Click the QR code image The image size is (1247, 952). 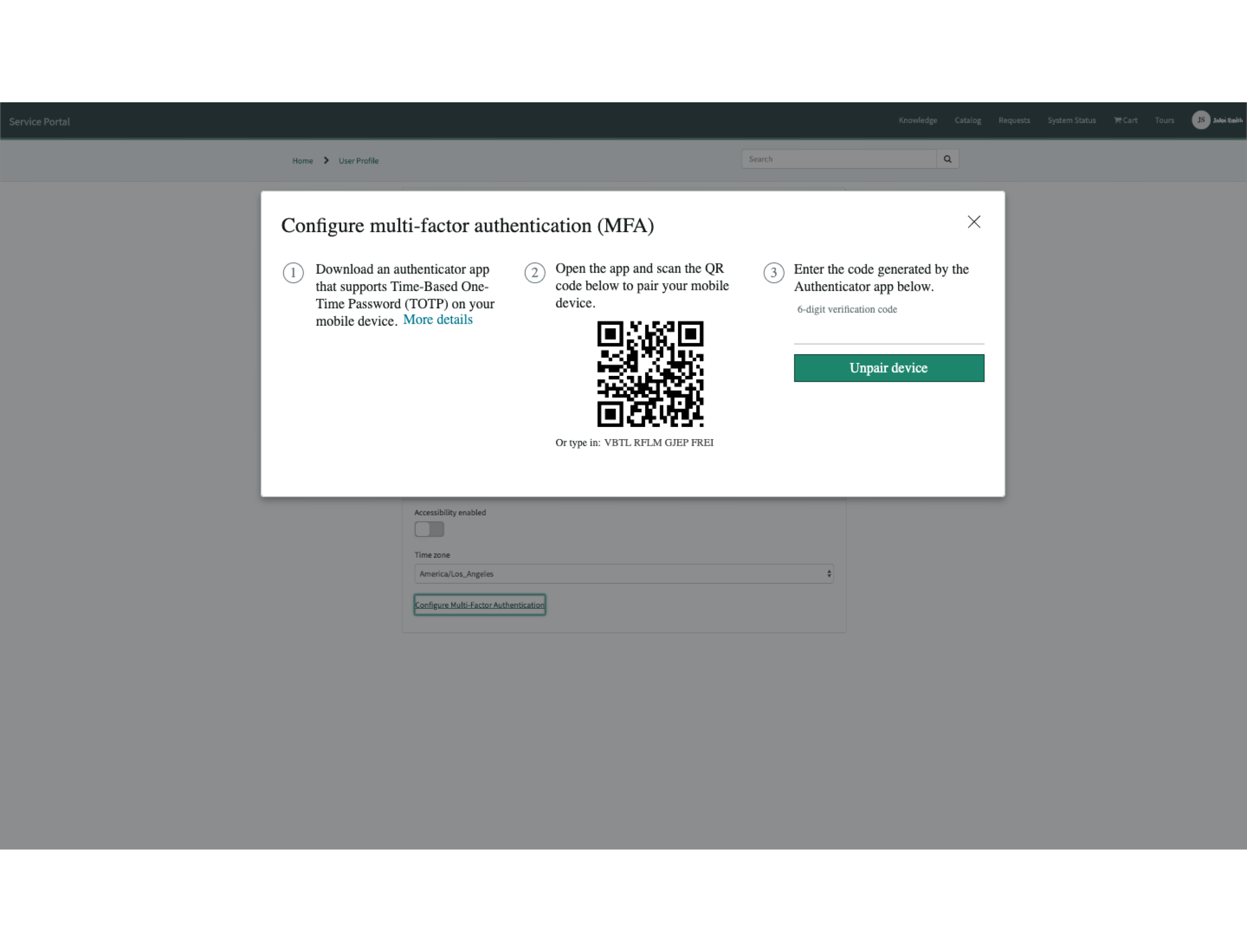pyautogui.click(x=650, y=374)
